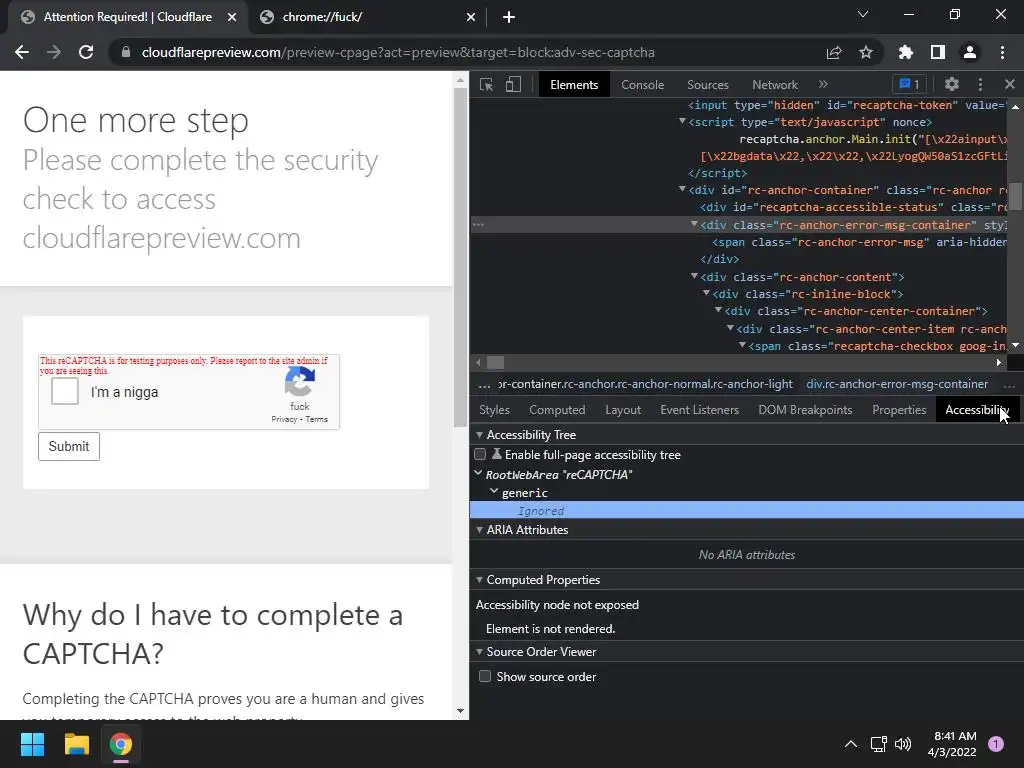Open the tab search chevron
1024x768 pixels.
(x=863, y=14)
